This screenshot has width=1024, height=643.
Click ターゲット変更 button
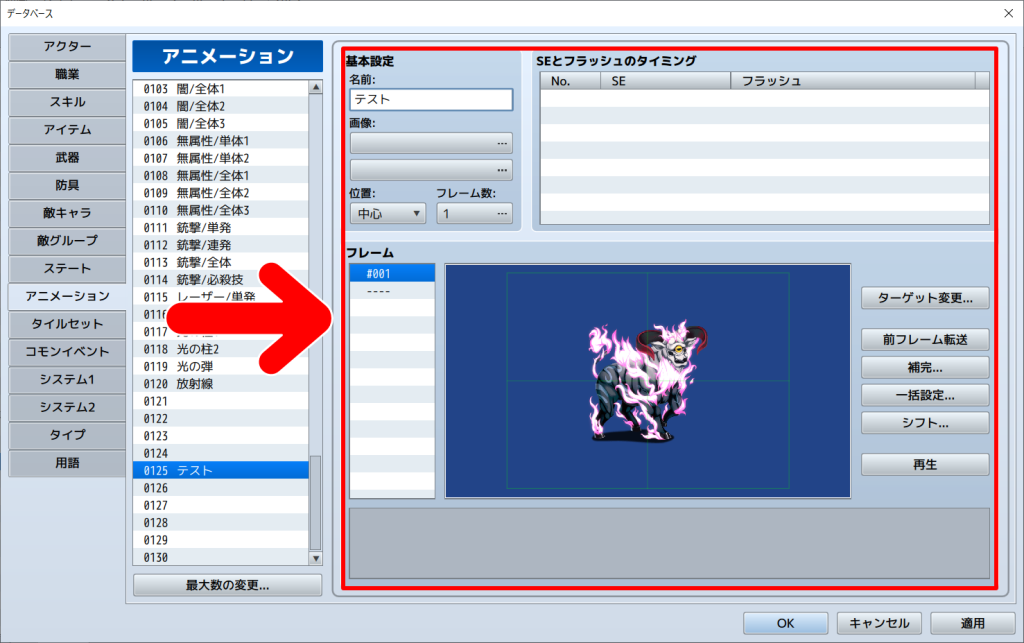pyautogui.click(x=925, y=298)
